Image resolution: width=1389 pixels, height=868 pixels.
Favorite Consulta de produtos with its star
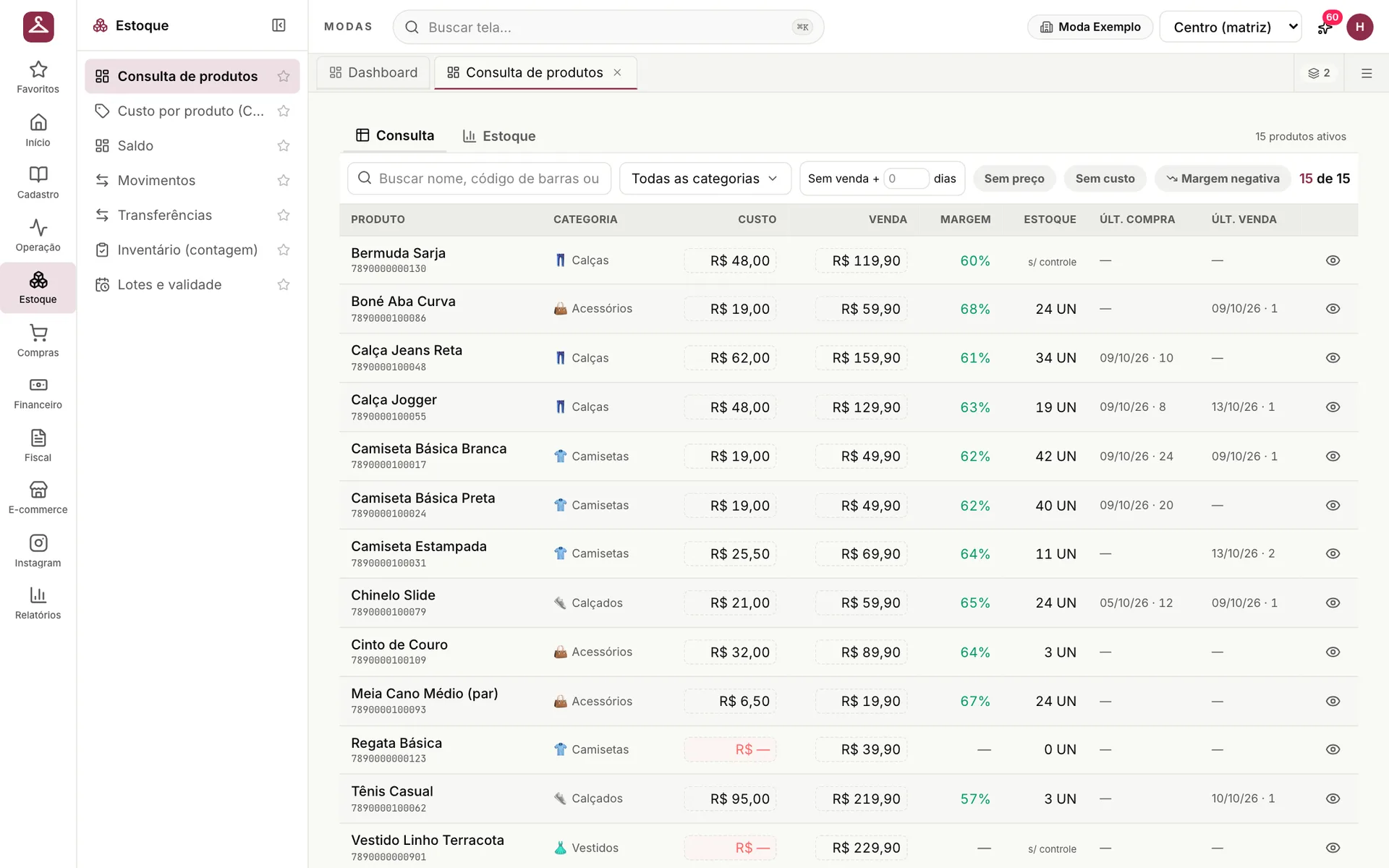(284, 76)
